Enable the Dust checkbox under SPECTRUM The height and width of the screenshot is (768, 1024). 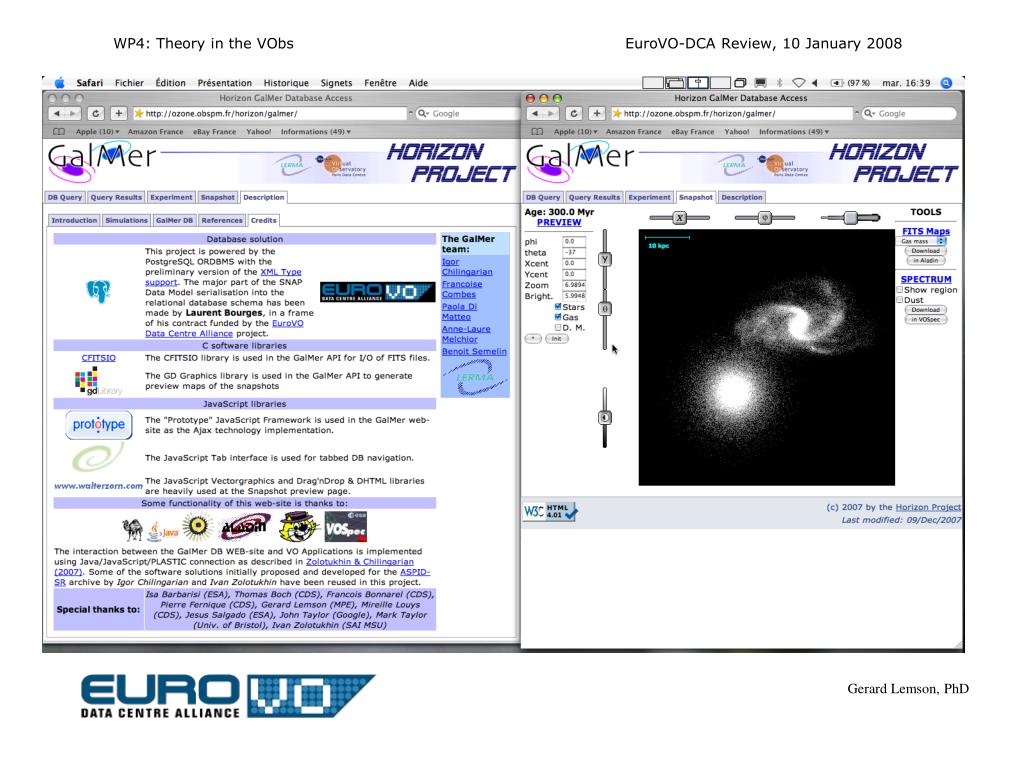pyautogui.click(x=899, y=300)
